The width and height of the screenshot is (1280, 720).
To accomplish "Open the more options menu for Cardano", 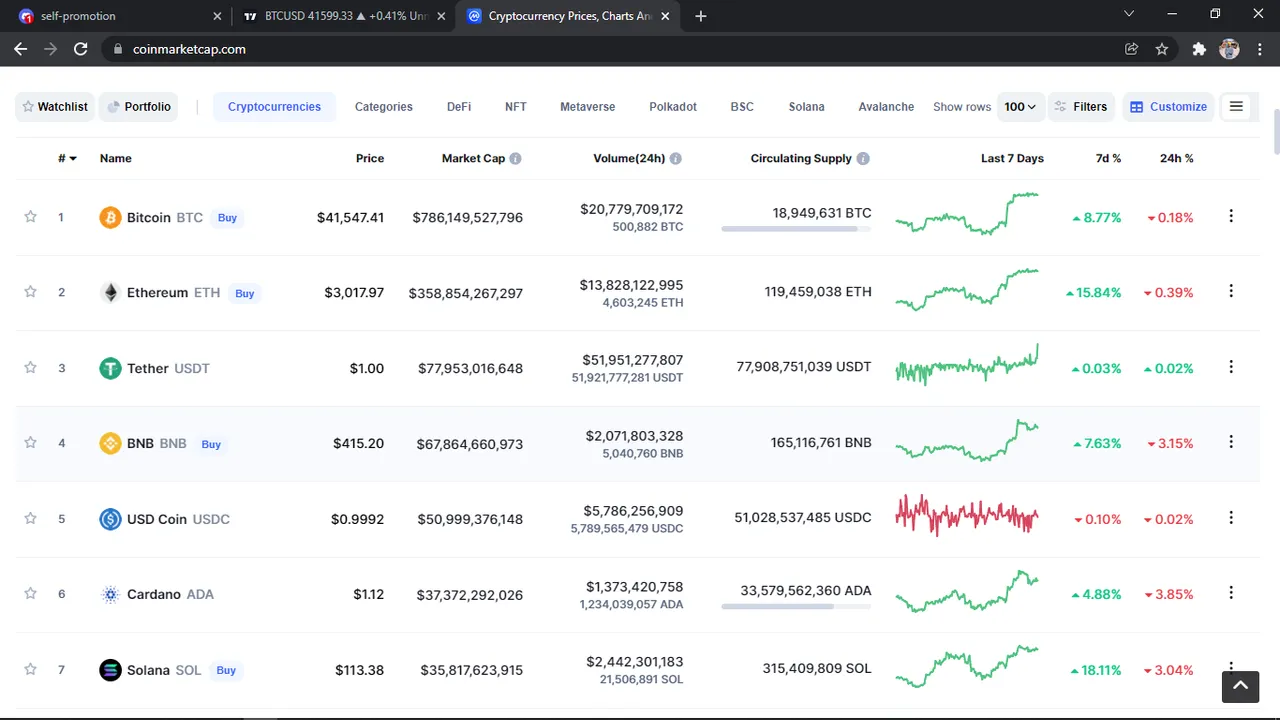I will [1231, 593].
